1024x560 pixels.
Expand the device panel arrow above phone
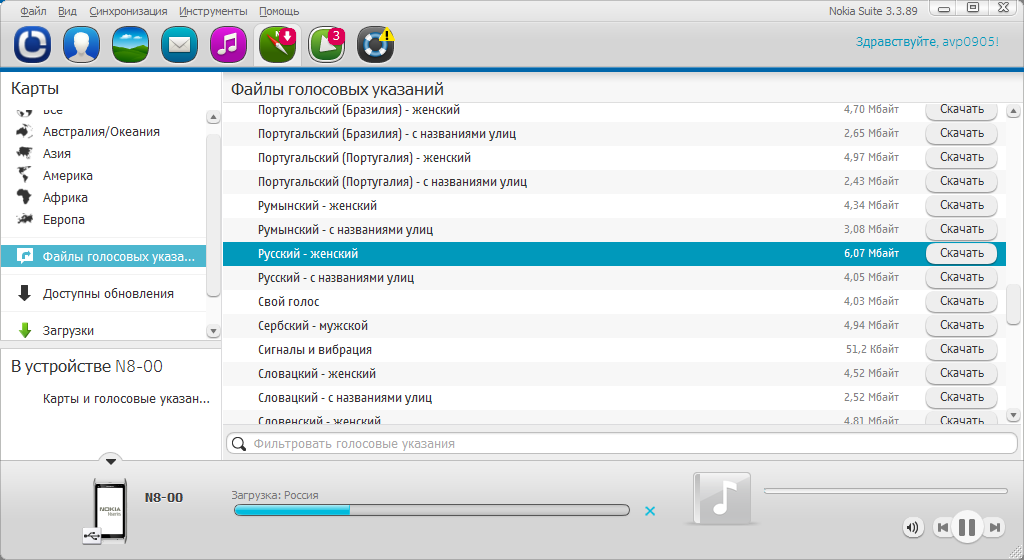tap(111, 460)
